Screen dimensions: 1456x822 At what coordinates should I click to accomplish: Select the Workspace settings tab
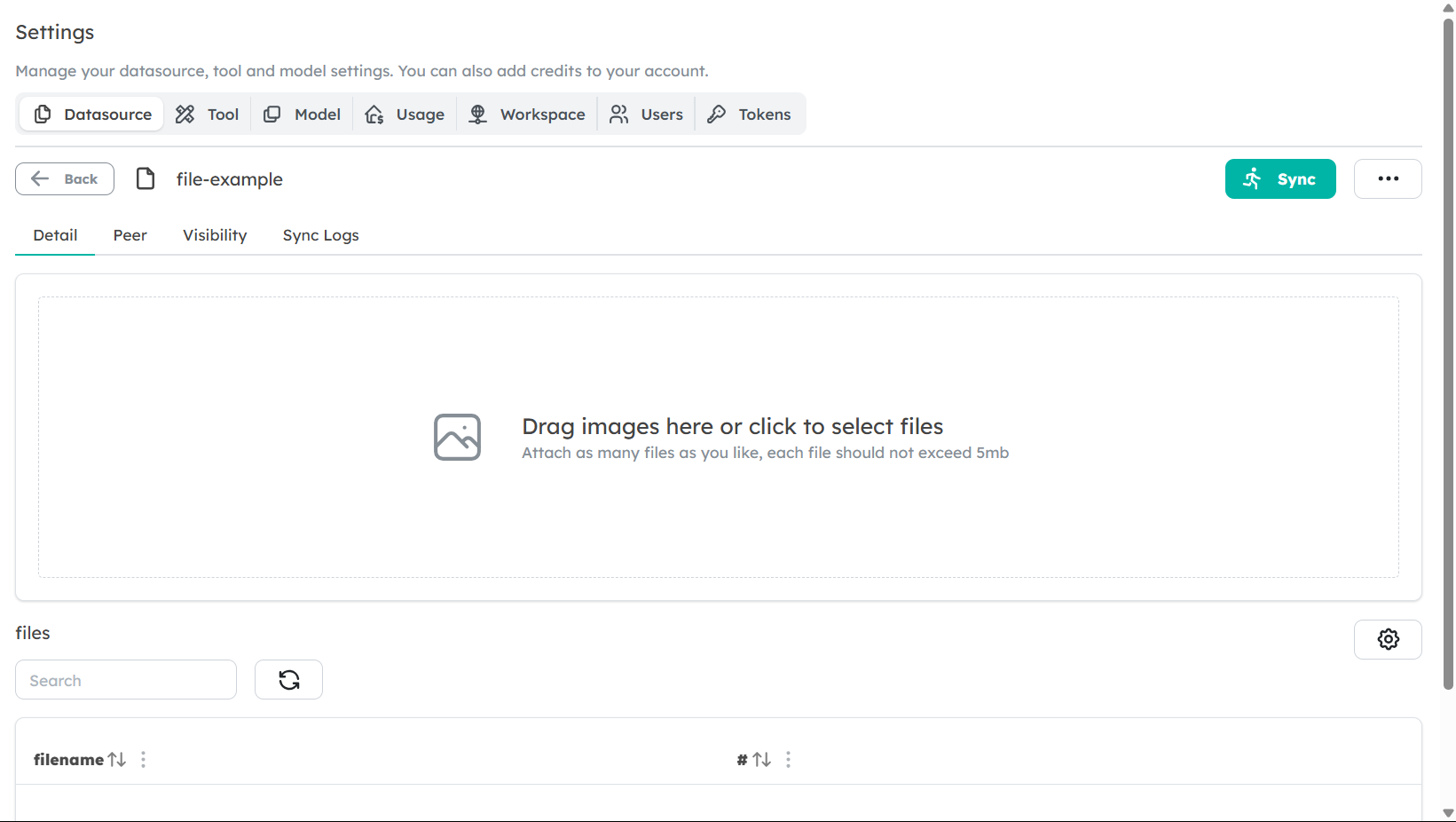pos(527,115)
